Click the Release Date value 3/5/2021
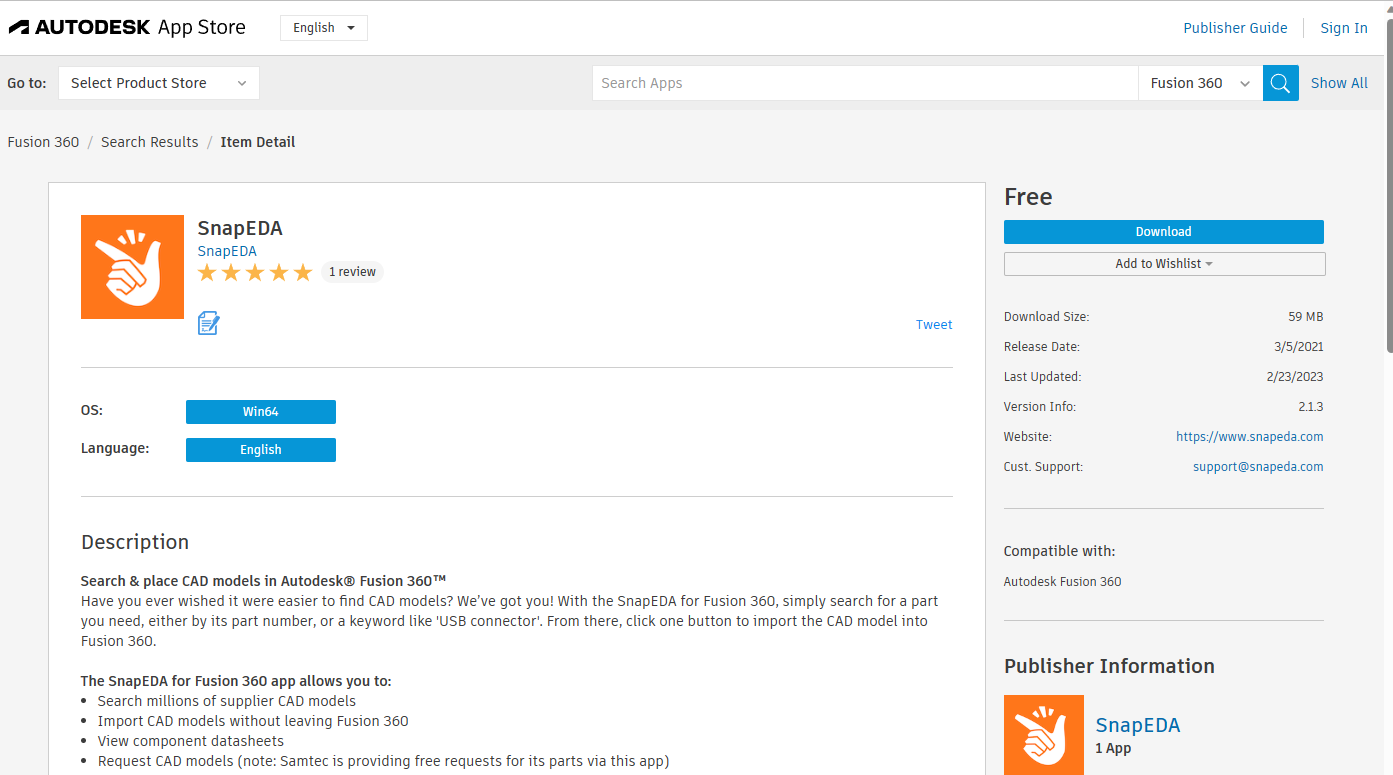Viewport: 1393px width, 775px height. (1297, 347)
